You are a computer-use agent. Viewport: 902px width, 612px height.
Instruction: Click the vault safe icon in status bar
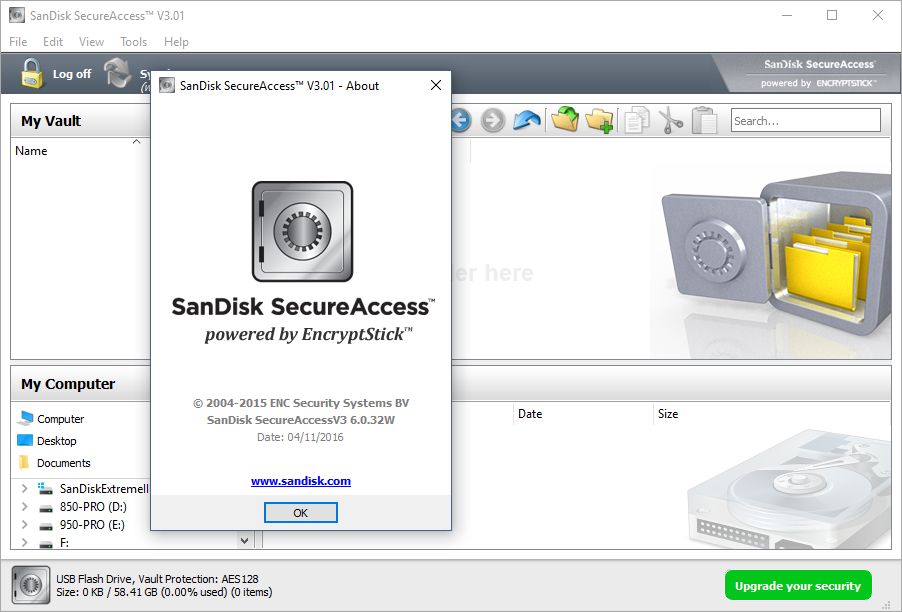pos(31,585)
